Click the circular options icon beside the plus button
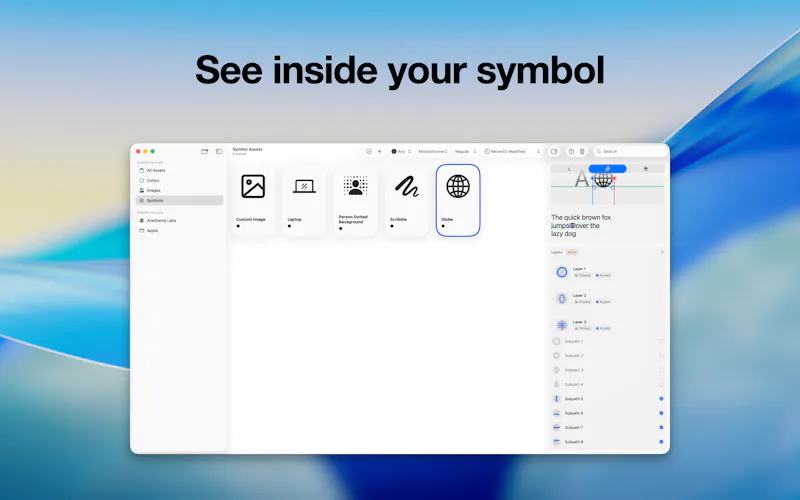This screenshot has width=800, height=500. click(369, 152)
